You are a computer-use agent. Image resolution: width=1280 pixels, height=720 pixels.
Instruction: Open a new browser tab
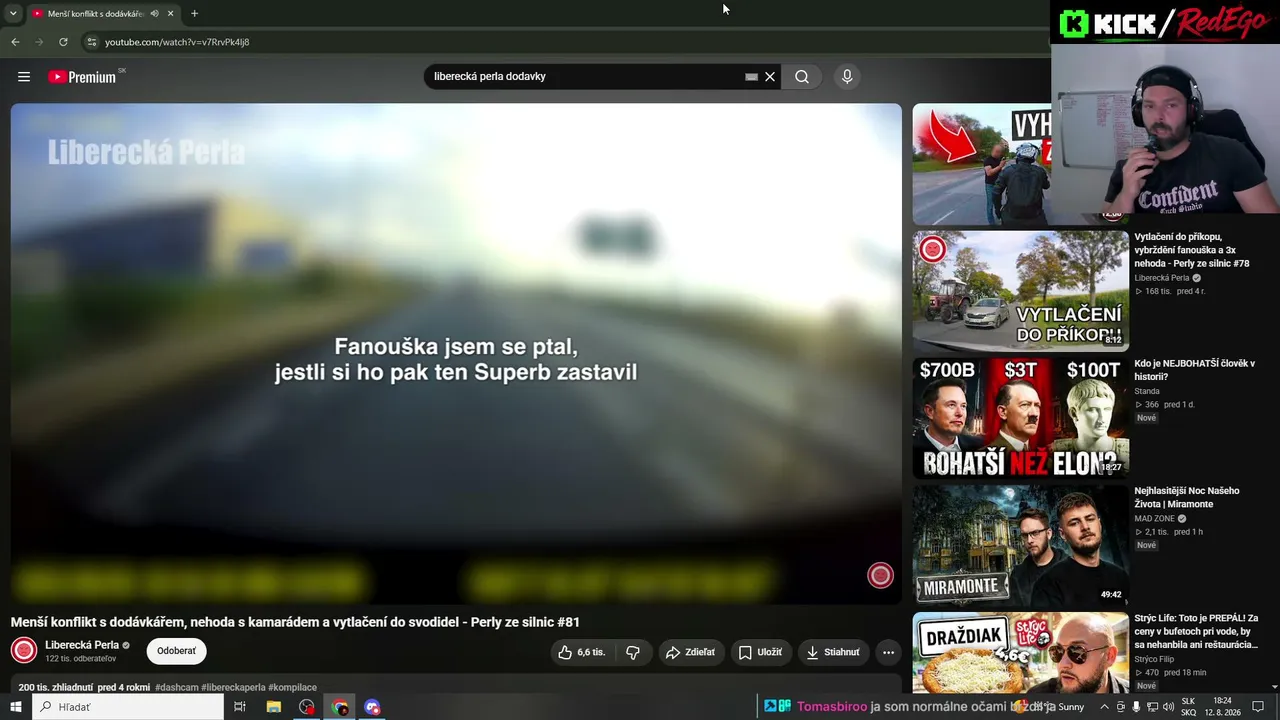tap(194, 14)
